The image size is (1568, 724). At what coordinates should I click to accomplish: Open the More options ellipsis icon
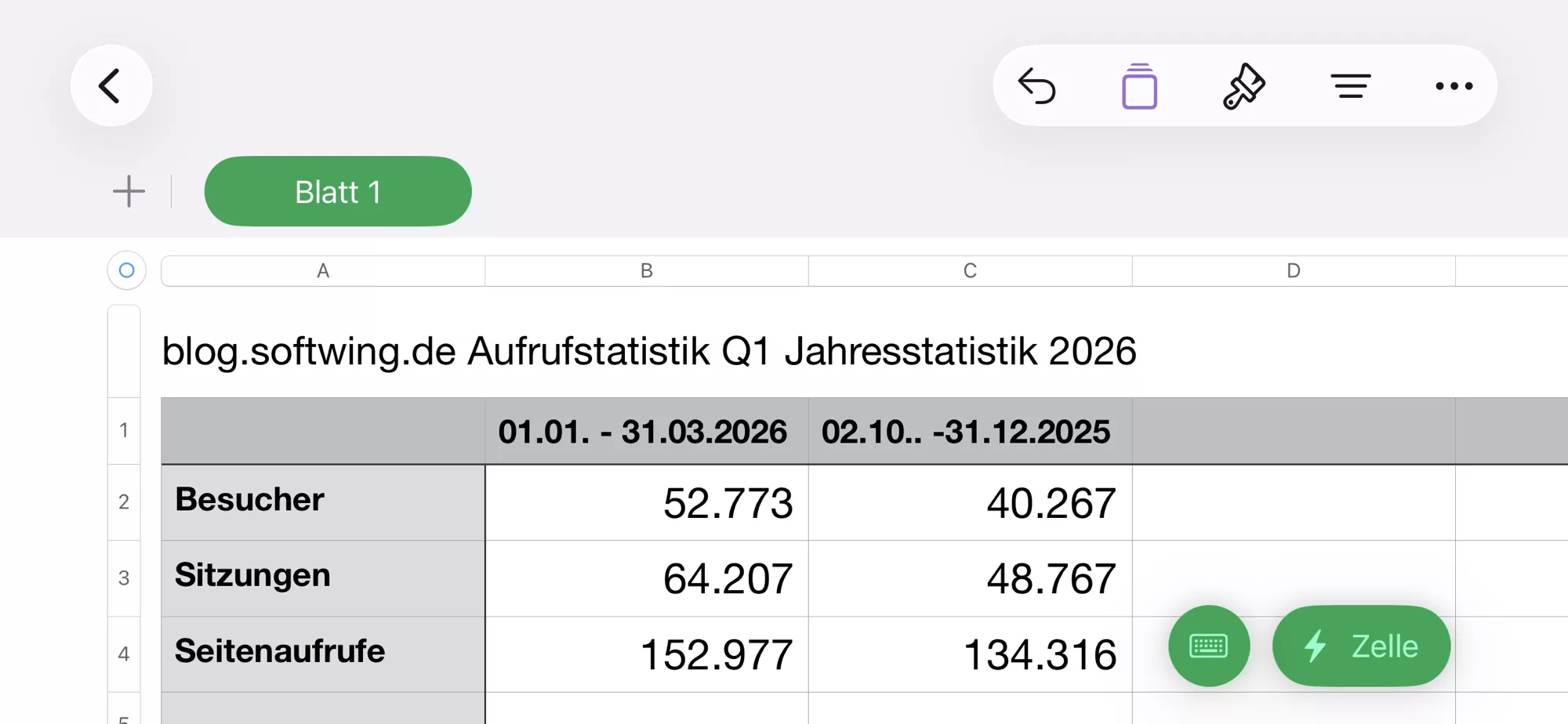1454,85
